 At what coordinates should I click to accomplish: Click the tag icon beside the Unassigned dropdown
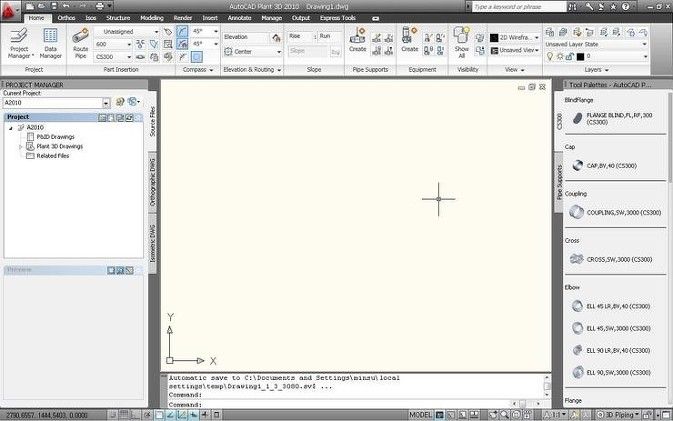[x=168, y=32]
